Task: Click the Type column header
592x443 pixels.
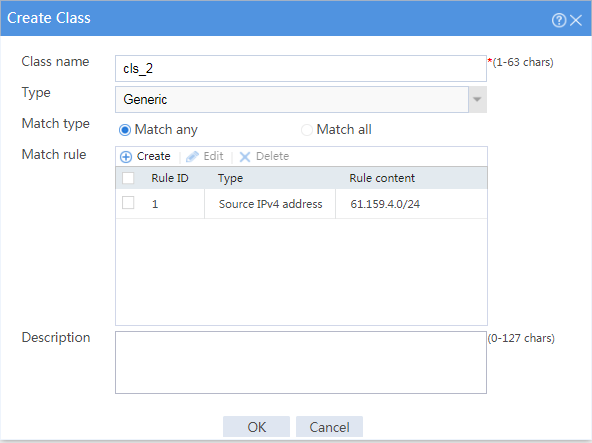Action: [x=230, y=178]
